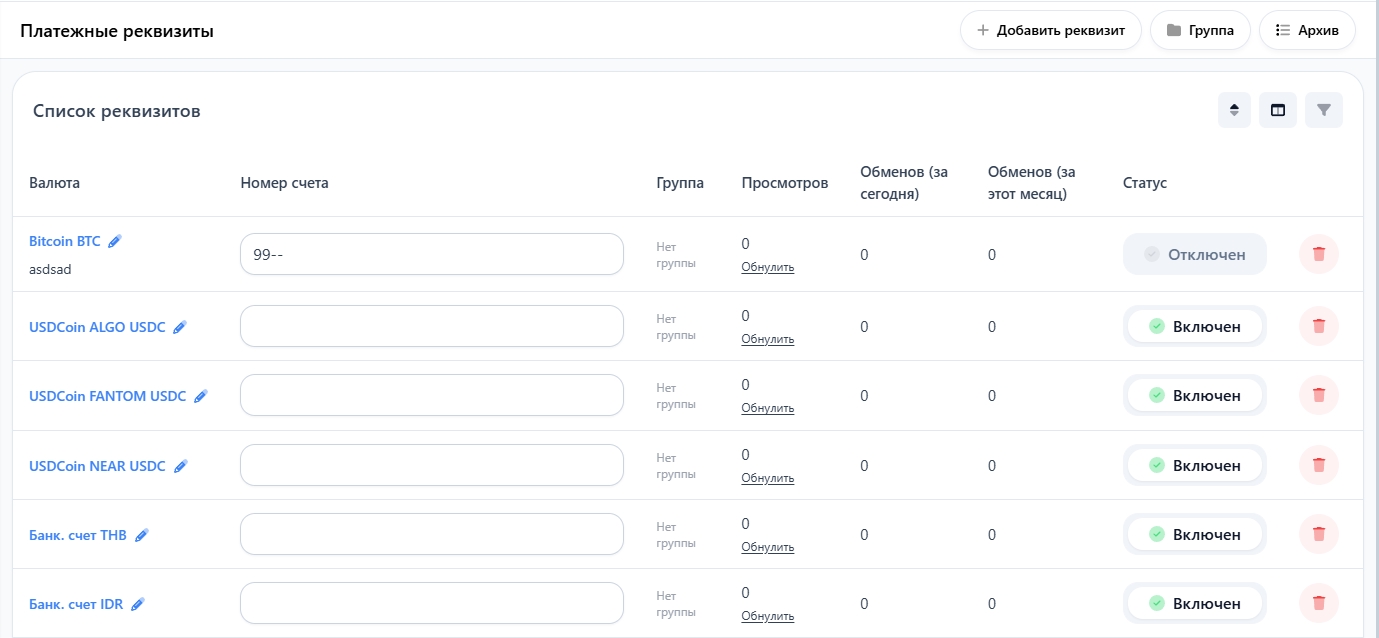1379x638 pixels.
Task: Click trash icon for USDCoin FANTOM USDC
Action: click(x=1318, y=395)
